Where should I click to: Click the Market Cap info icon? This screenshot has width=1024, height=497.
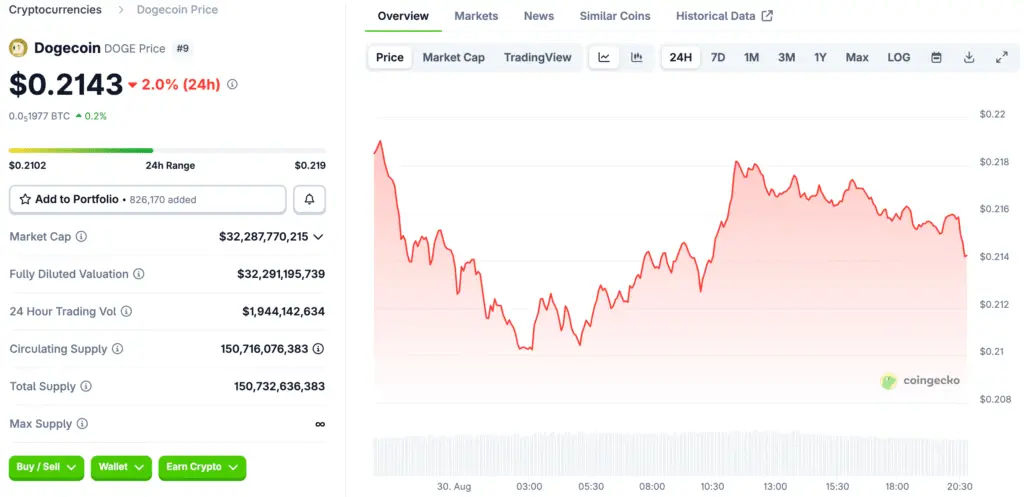pos(81,237)
